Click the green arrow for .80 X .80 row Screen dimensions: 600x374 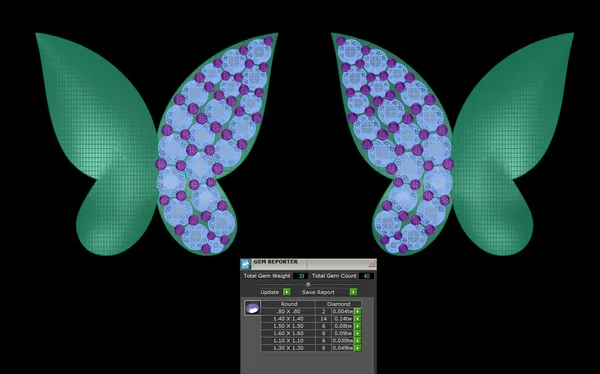tap(357, 311)
